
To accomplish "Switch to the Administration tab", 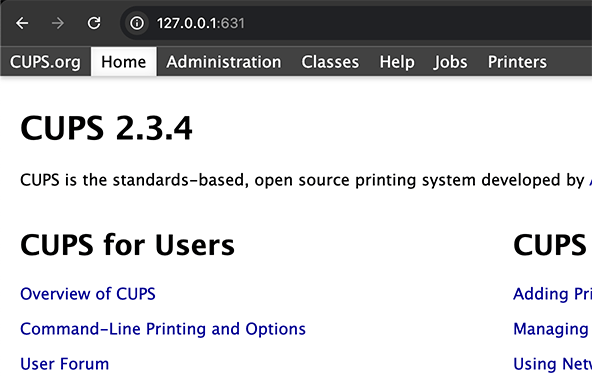I will (x=224, y=62).
